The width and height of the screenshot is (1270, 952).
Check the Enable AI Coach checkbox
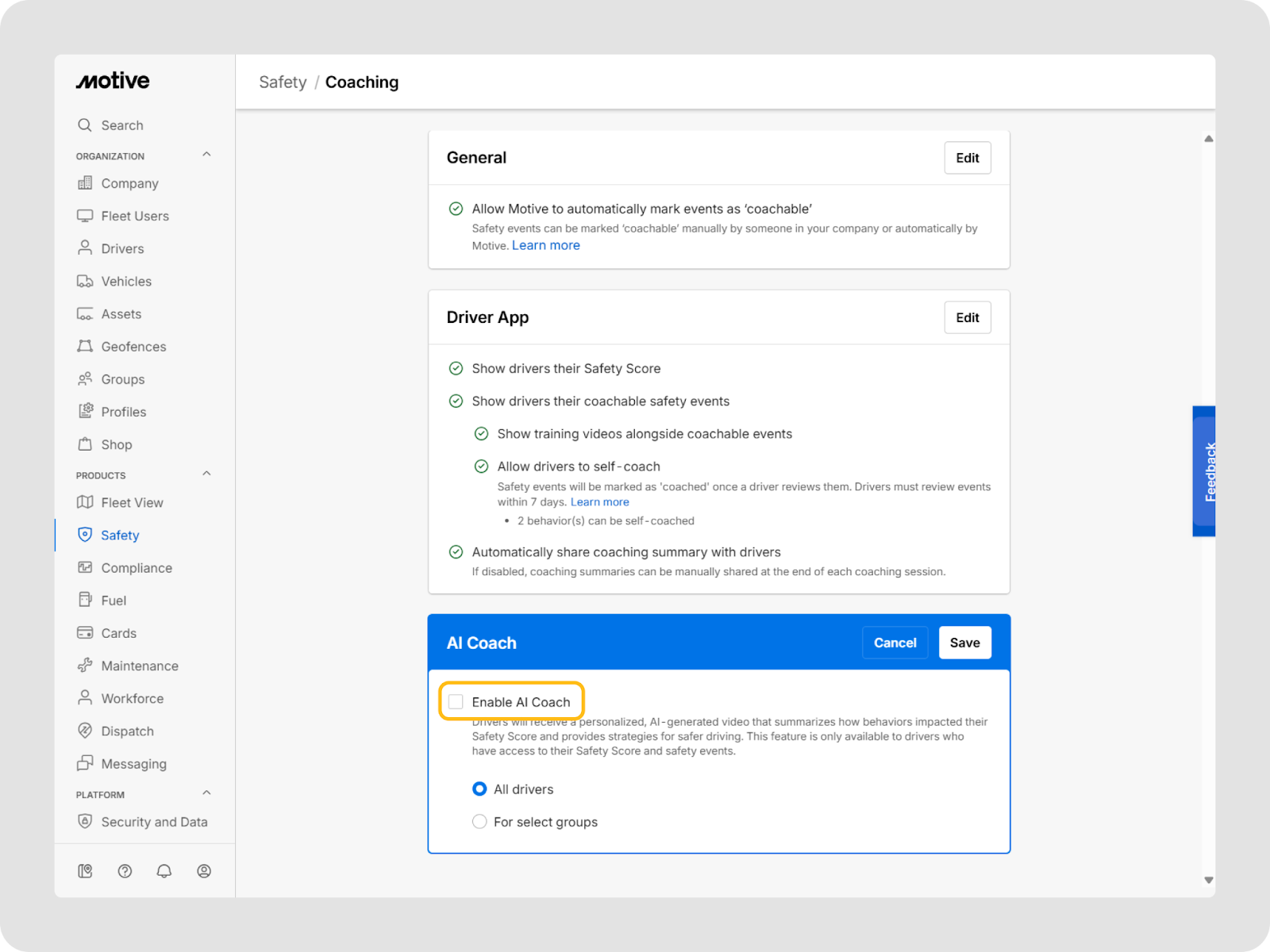(x=456, y=702)
